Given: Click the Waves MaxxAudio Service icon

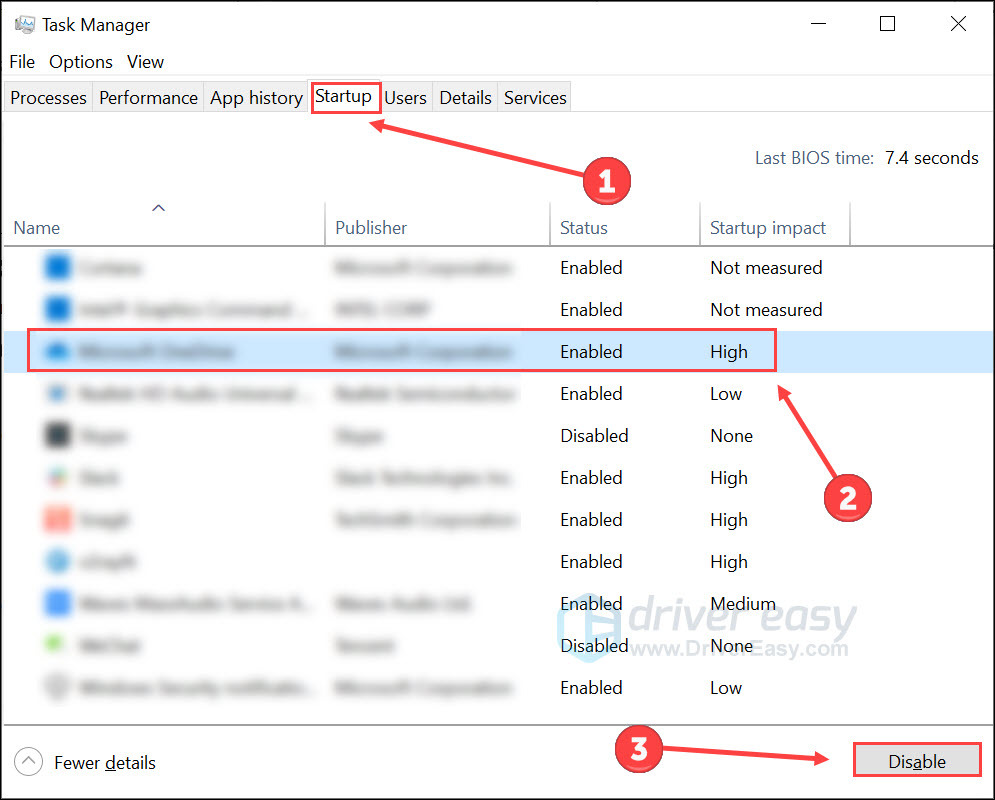Looking at the screenshot, I should point(55,603).
